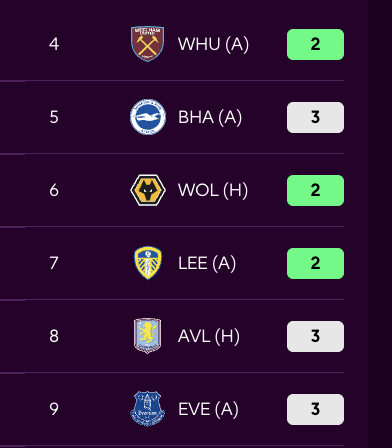Open the WHU (A) fixture
The image size is (392, 448).
tap(213, 44)
